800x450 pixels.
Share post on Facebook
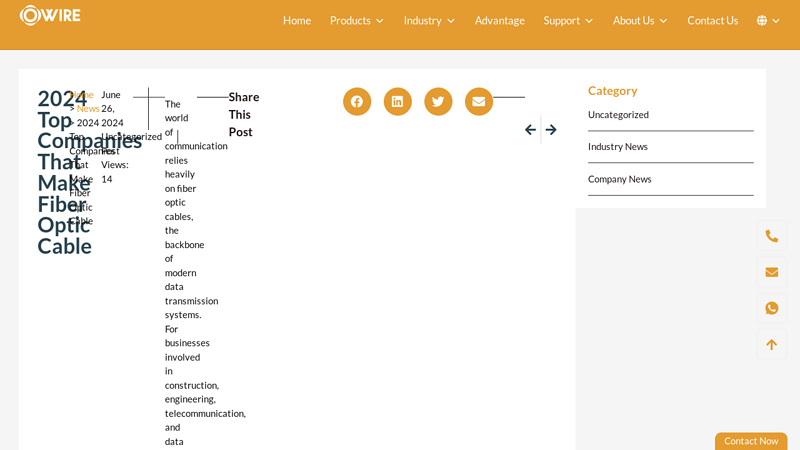point(357,102)
